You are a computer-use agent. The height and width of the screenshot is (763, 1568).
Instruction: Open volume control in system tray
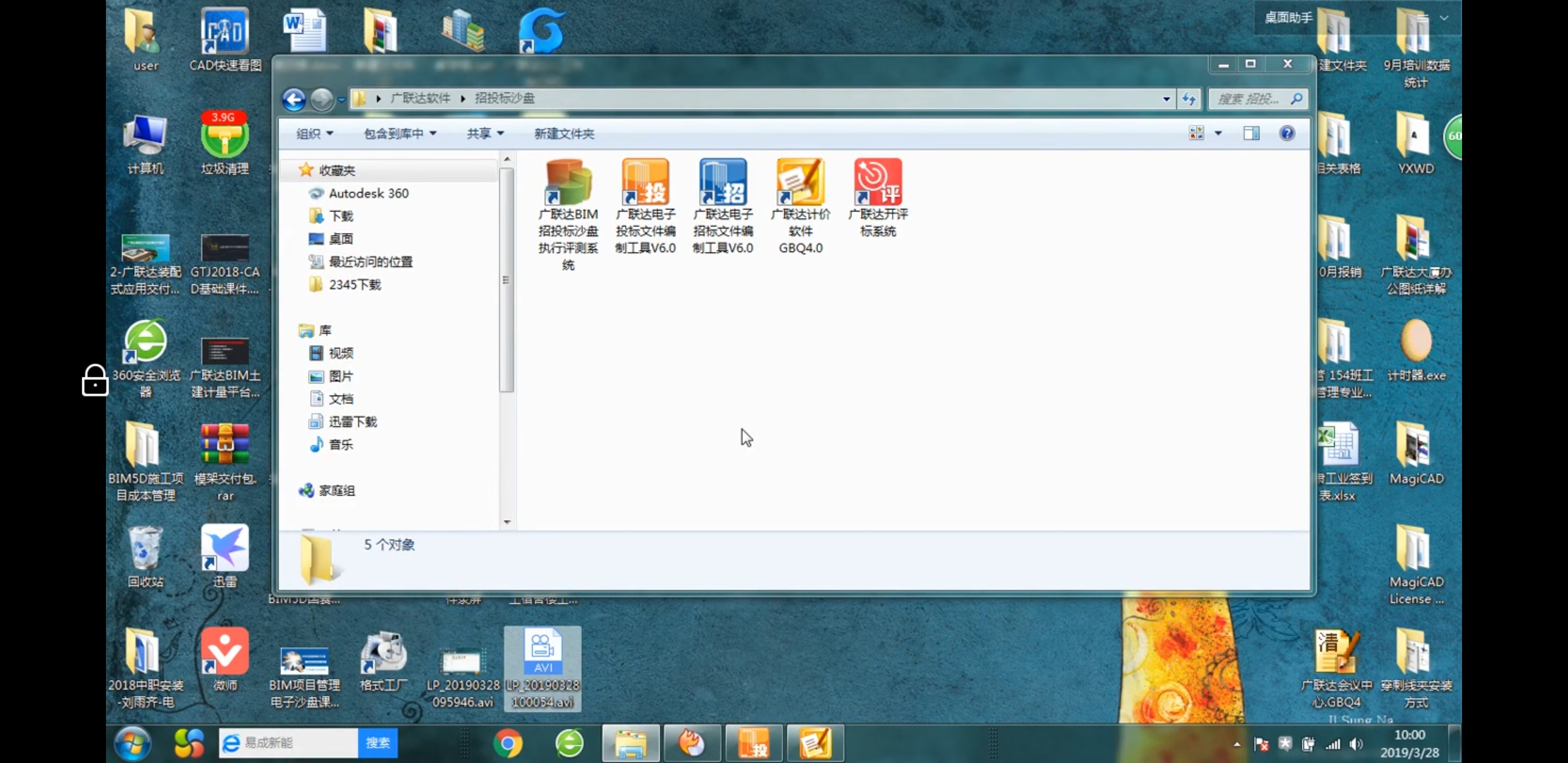(1356, 744)
